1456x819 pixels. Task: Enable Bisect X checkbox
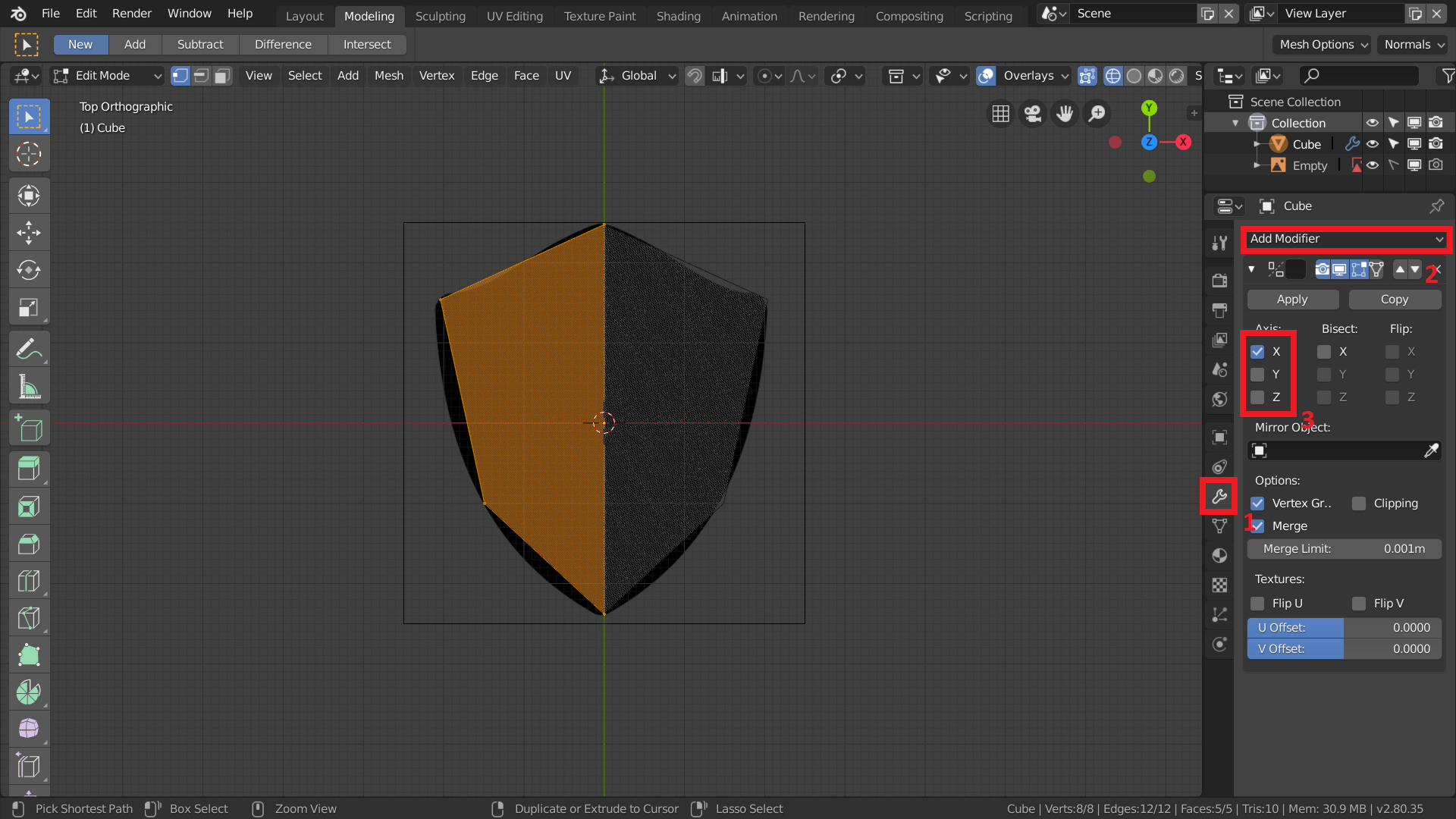(1324, 352)
